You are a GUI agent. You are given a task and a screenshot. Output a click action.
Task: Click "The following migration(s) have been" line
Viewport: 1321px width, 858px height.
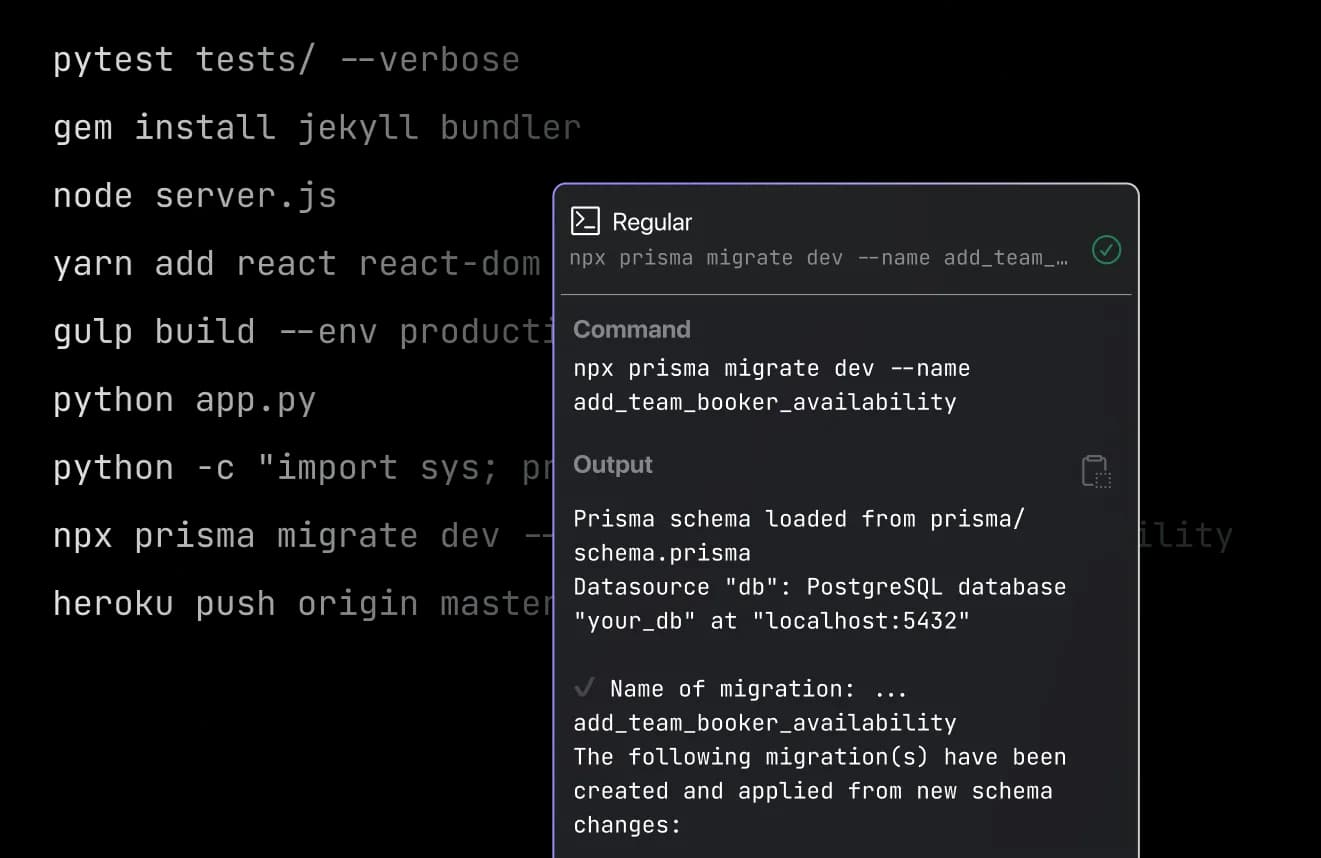[x=819, y=757]
